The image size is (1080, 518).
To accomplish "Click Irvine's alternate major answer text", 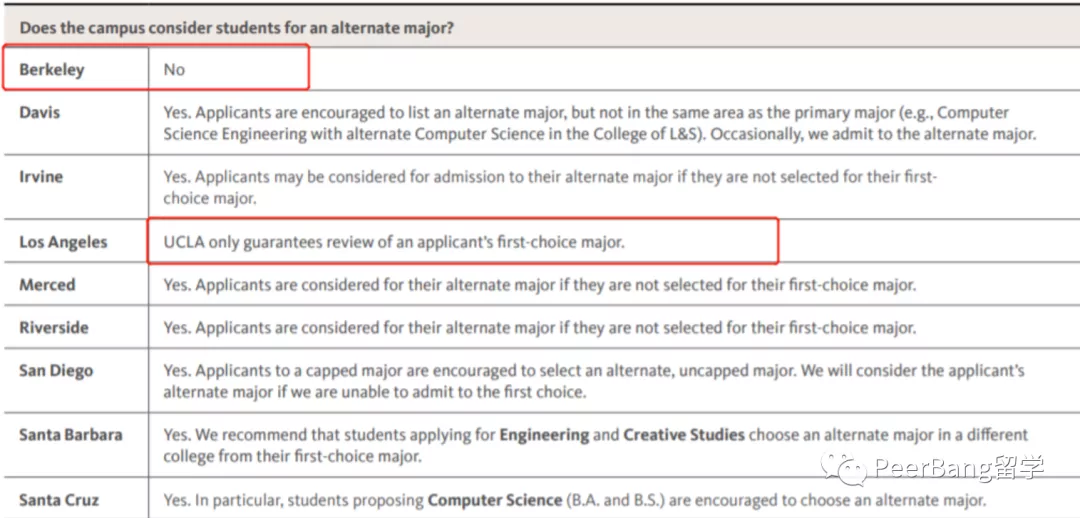I will (x=550, y=187).
